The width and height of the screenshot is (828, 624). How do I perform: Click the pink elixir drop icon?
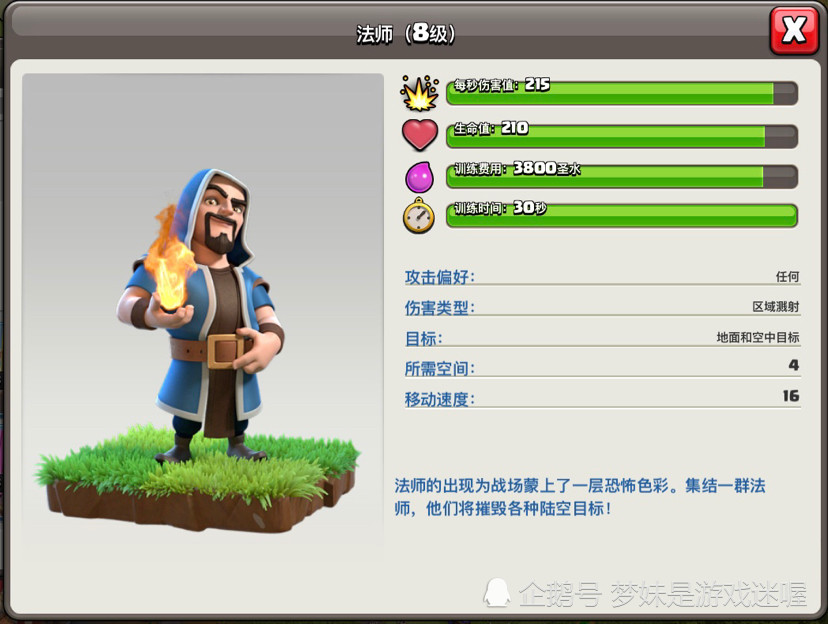pos(419,177)
